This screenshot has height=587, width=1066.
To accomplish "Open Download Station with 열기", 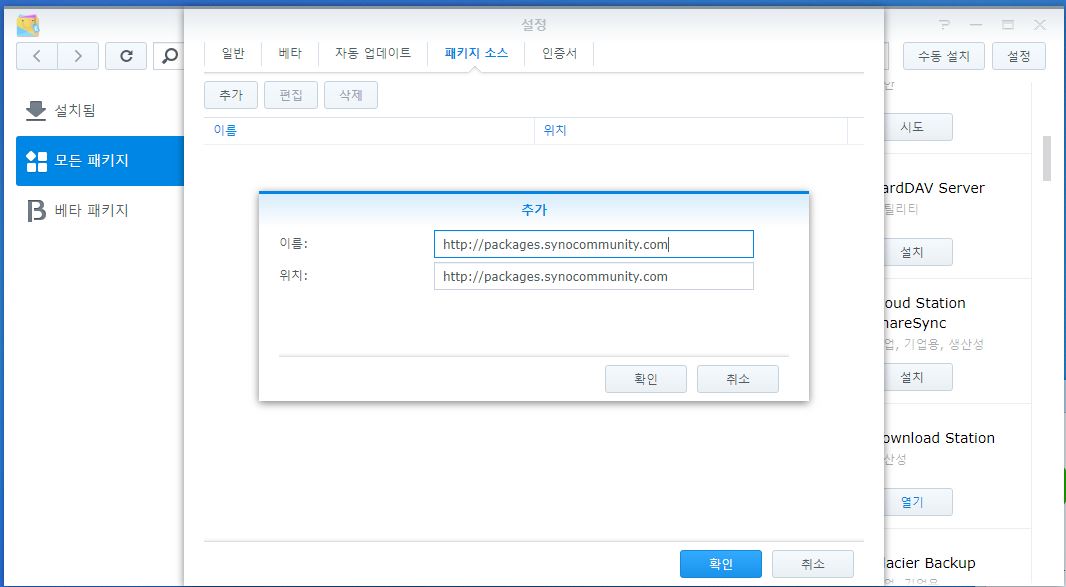I will [918, 502].
